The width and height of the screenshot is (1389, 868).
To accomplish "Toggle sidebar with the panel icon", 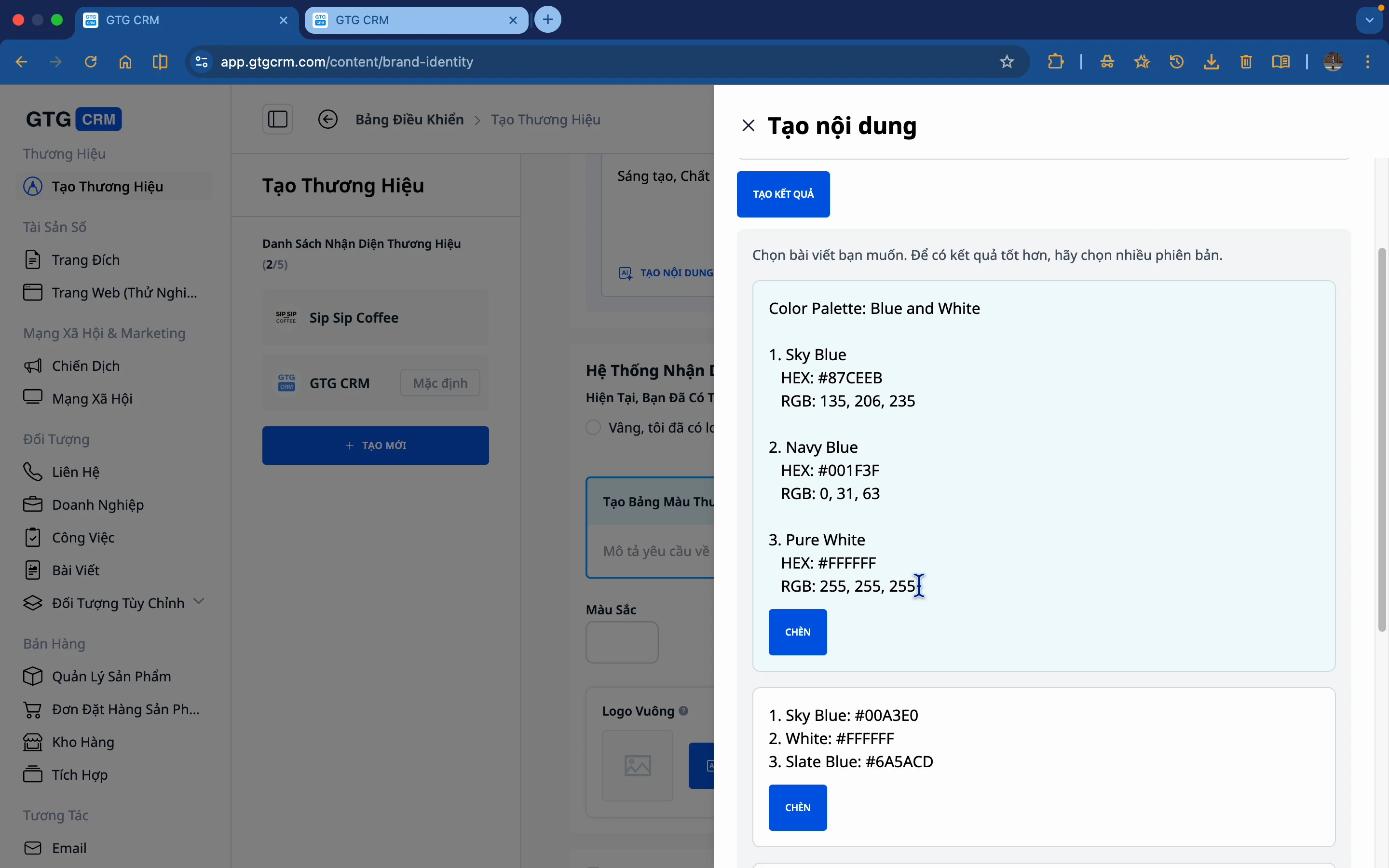I will 278,120.
